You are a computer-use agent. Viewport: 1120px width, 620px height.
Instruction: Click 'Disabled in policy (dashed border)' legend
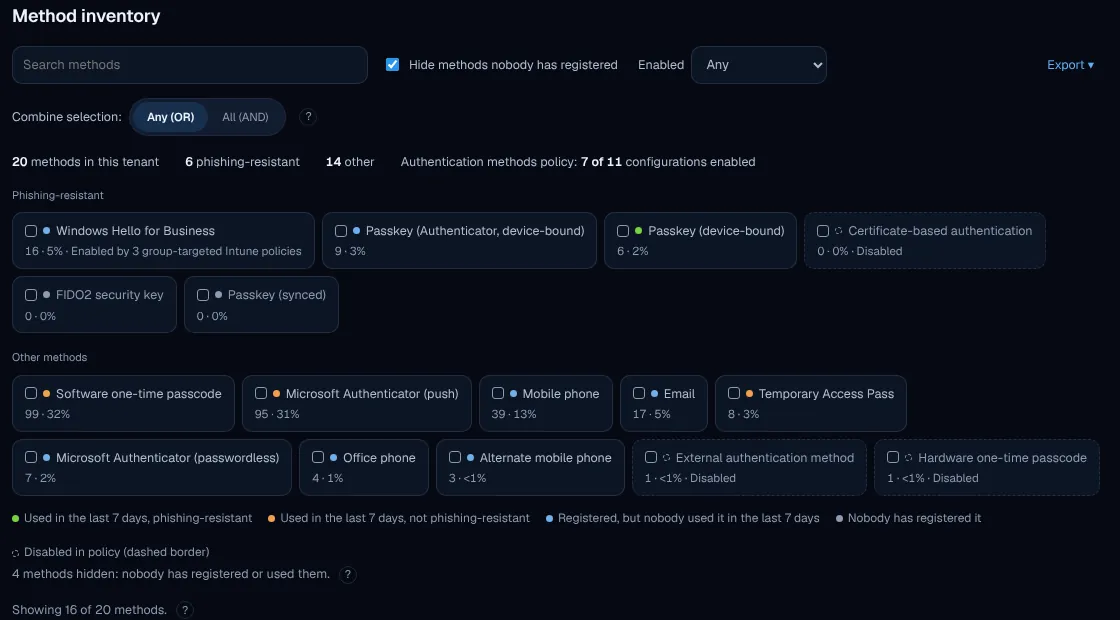pos(116,552)
